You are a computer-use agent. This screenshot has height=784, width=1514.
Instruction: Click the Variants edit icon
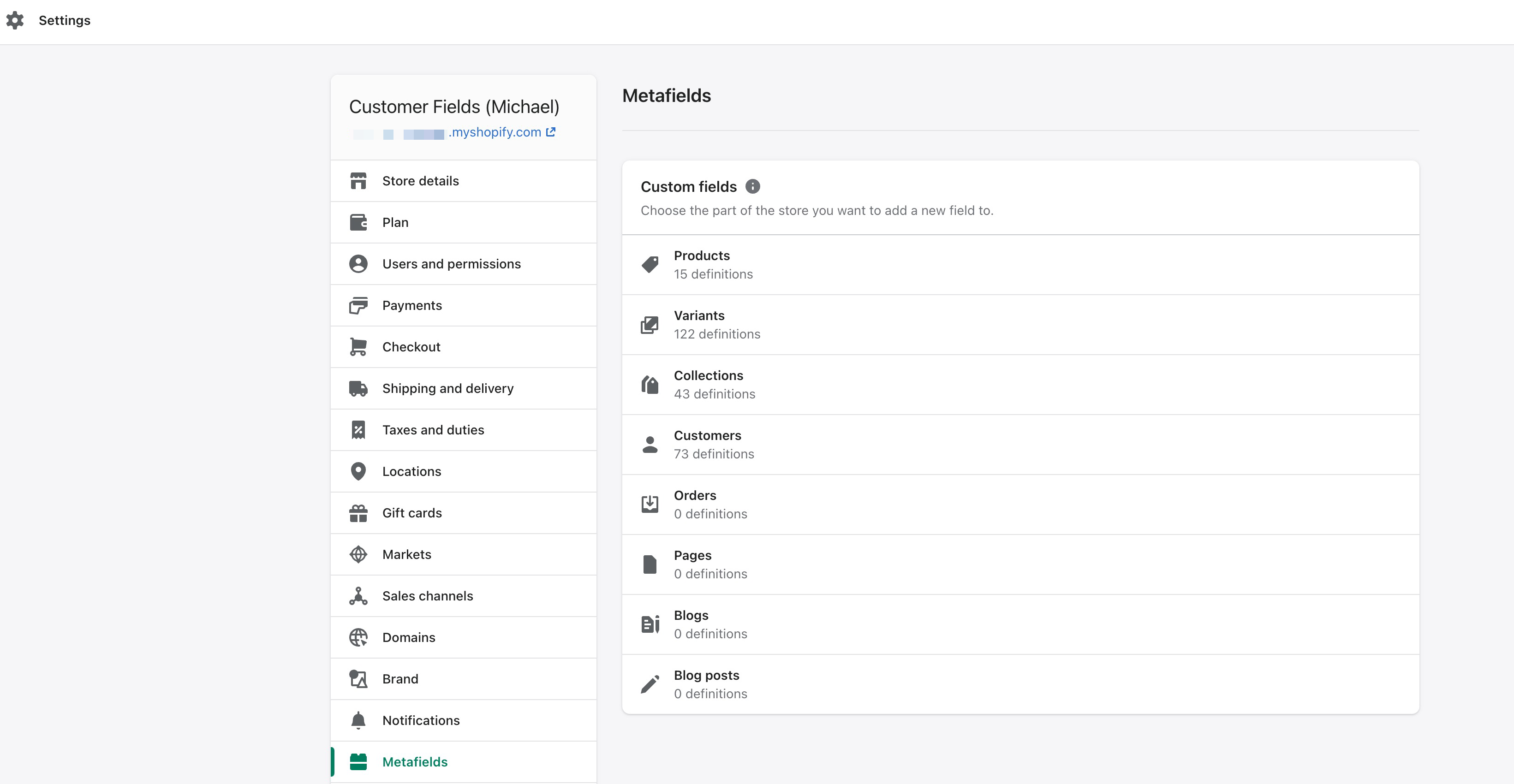tap(650, 324)
